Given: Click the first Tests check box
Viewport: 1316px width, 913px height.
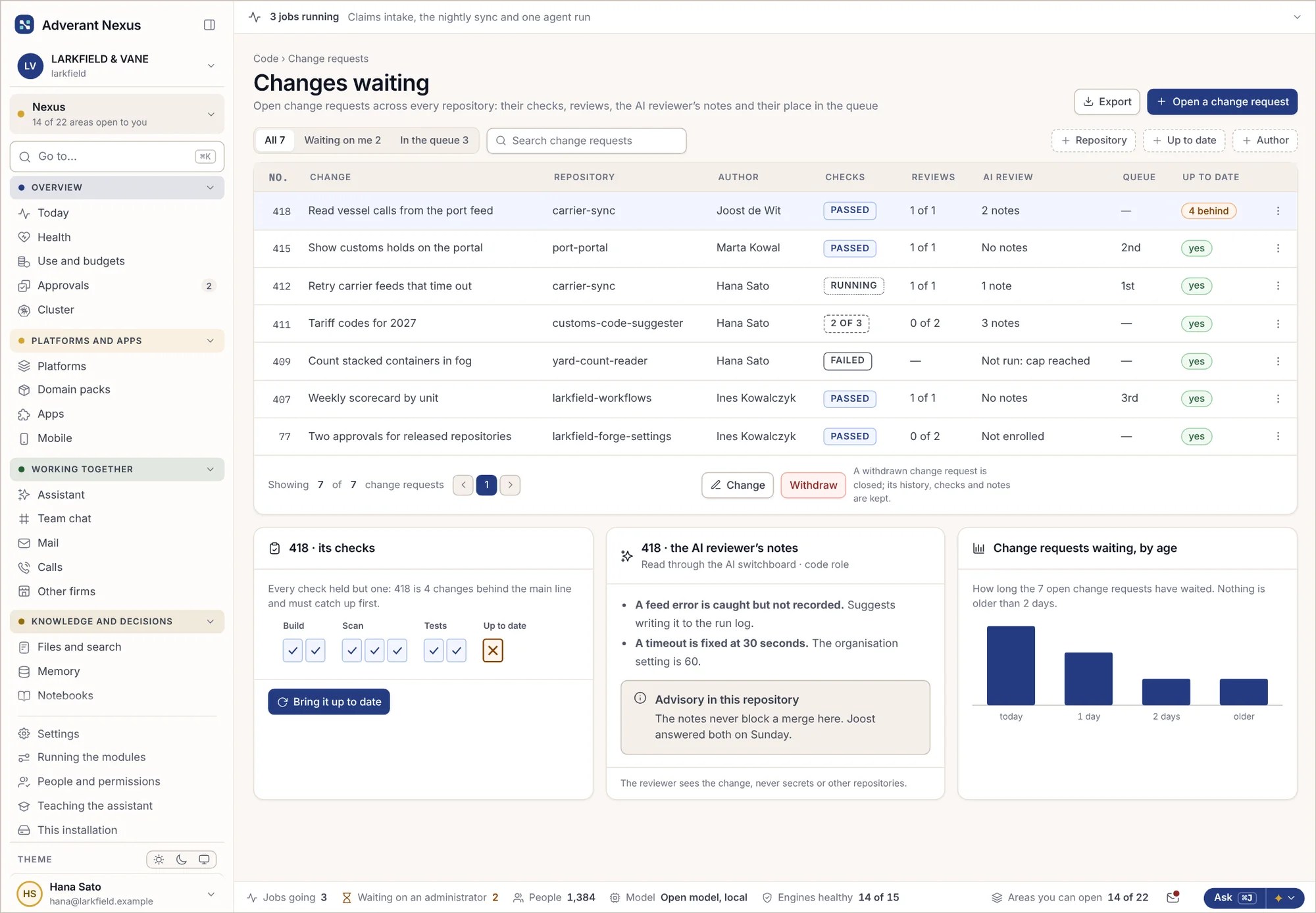Looking at the screenshot, I should [434, 651].
